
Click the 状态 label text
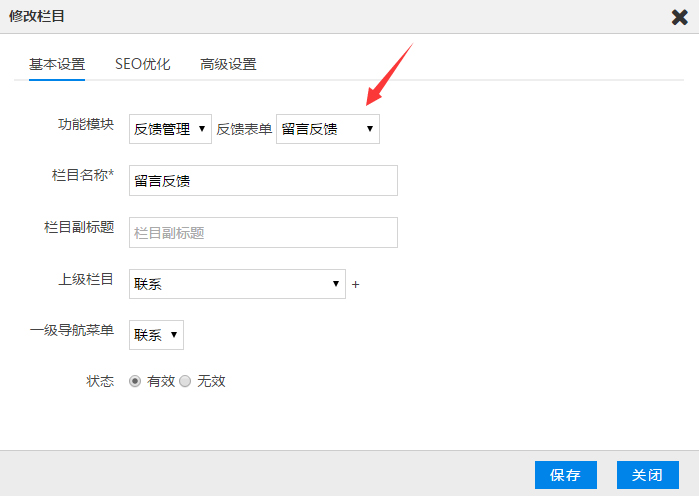[100, 381]
